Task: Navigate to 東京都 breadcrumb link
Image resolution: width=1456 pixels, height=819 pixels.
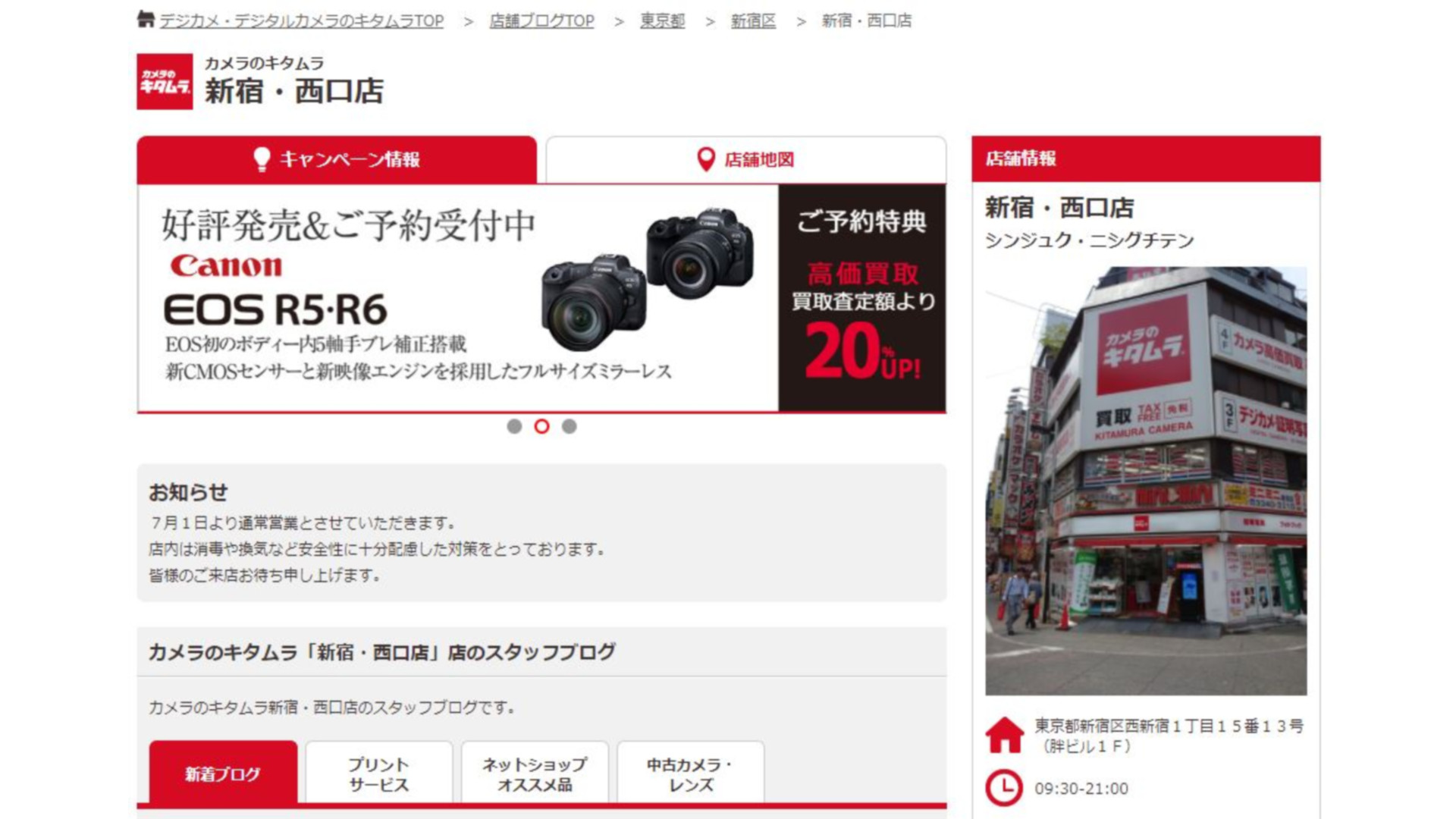Action: pos(662,20)
